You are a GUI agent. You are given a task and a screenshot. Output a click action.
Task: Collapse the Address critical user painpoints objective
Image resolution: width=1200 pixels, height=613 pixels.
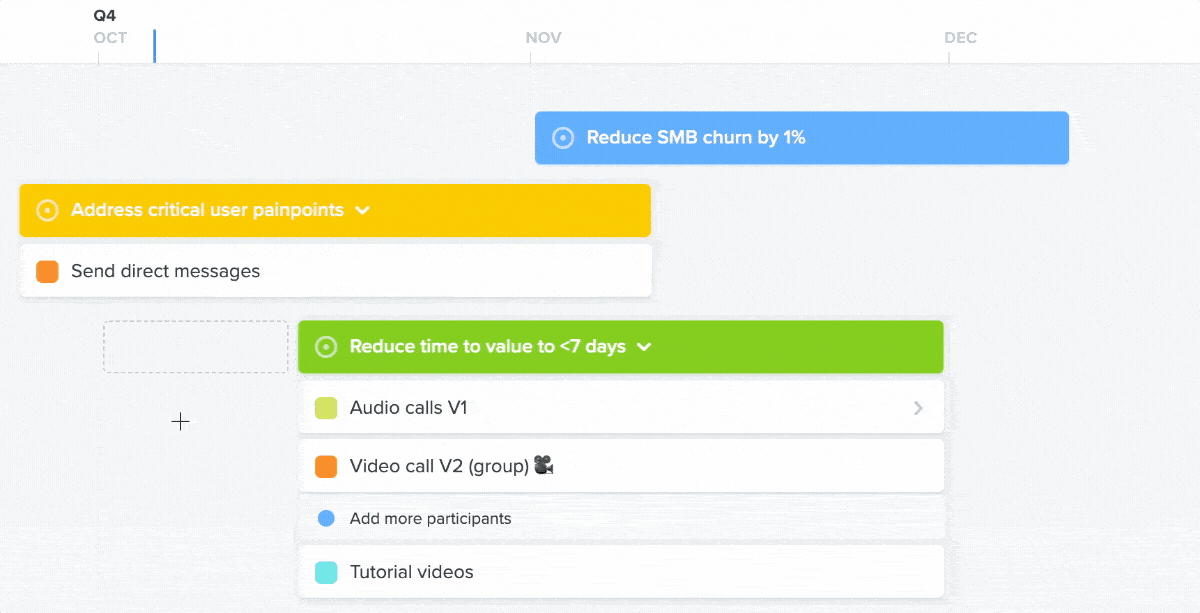coord(363,211)
